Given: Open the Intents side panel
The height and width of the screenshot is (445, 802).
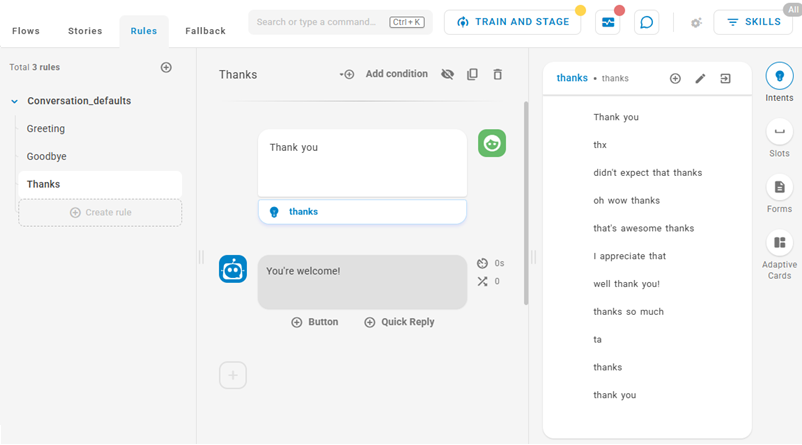Looking at the screenshot, I should [779, 82].
